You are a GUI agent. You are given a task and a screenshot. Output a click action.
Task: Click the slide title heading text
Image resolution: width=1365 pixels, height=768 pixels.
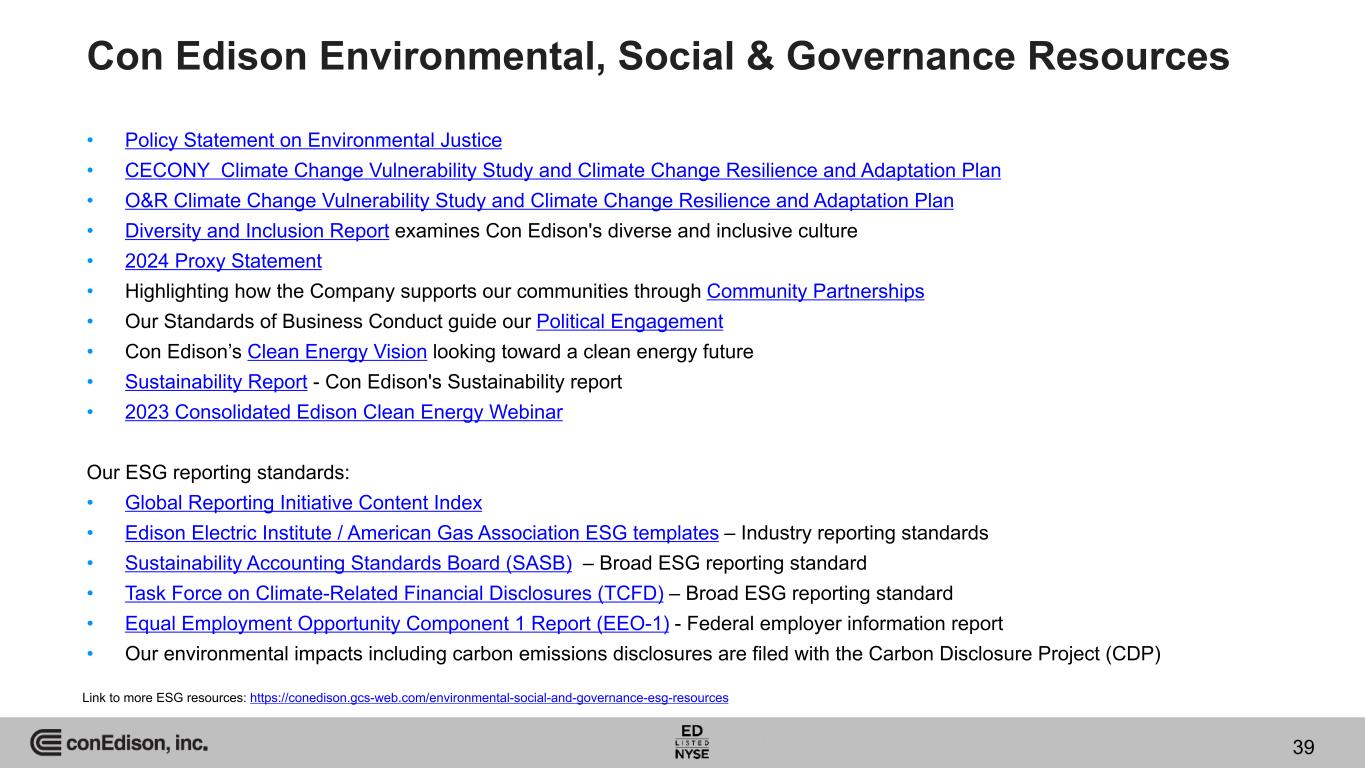(658, 57)
